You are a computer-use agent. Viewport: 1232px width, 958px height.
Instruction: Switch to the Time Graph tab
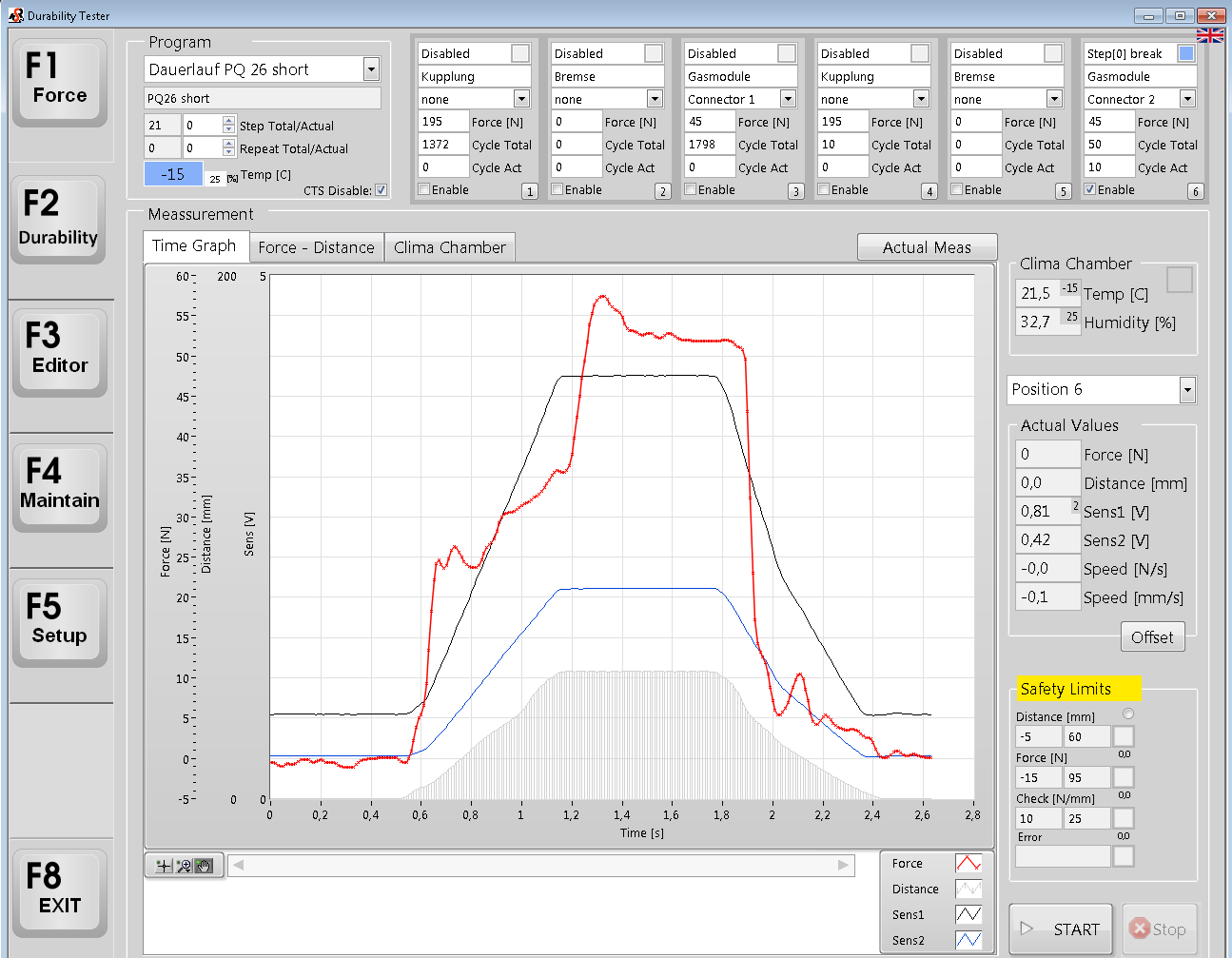point(195,245)
